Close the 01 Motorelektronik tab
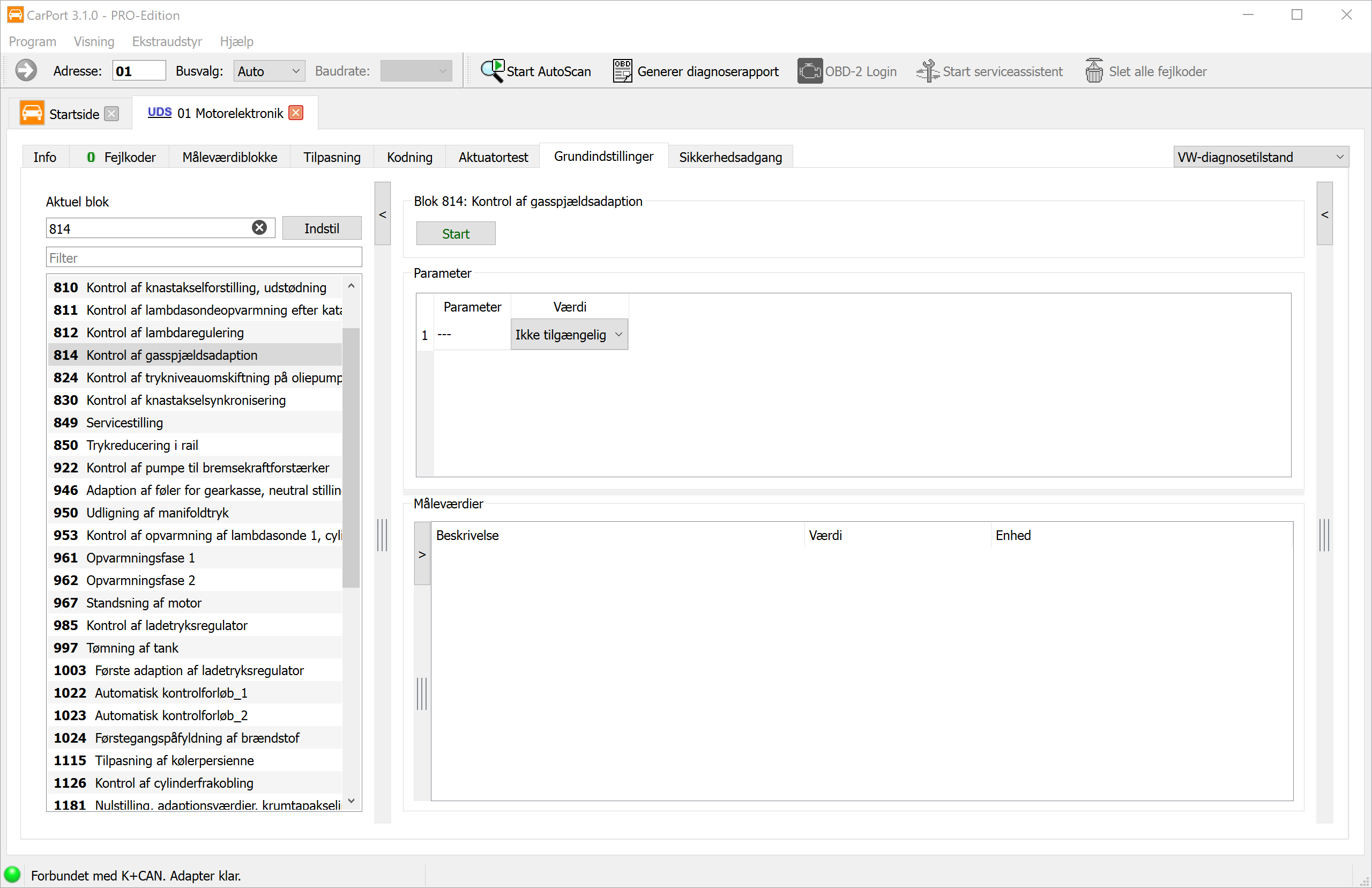Viewport: 1372px width, 888px height. [x=296, y=113]
